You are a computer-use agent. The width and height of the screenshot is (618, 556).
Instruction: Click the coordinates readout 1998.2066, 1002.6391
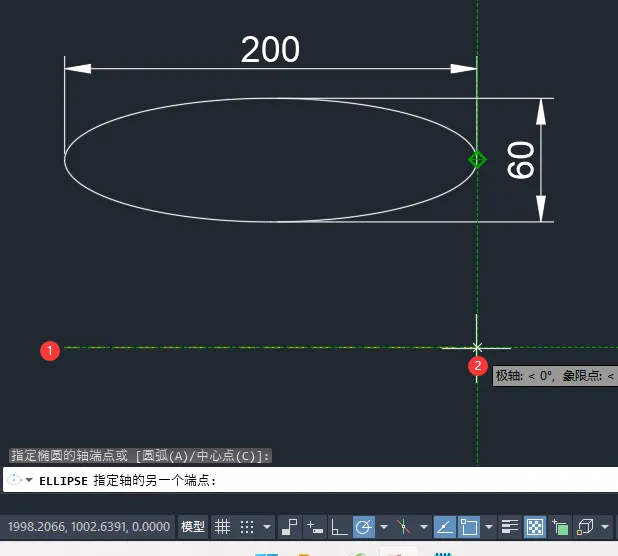coord(89,527)
